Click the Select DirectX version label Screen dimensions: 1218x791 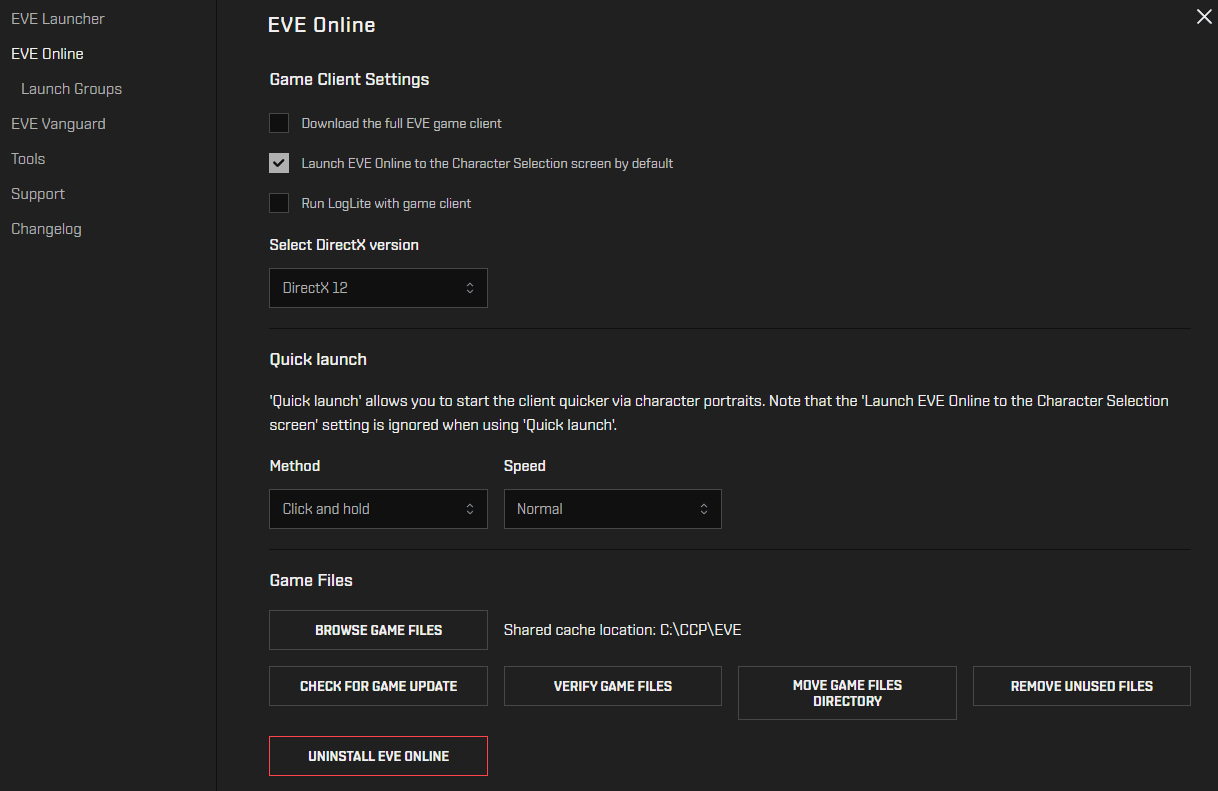344,245
